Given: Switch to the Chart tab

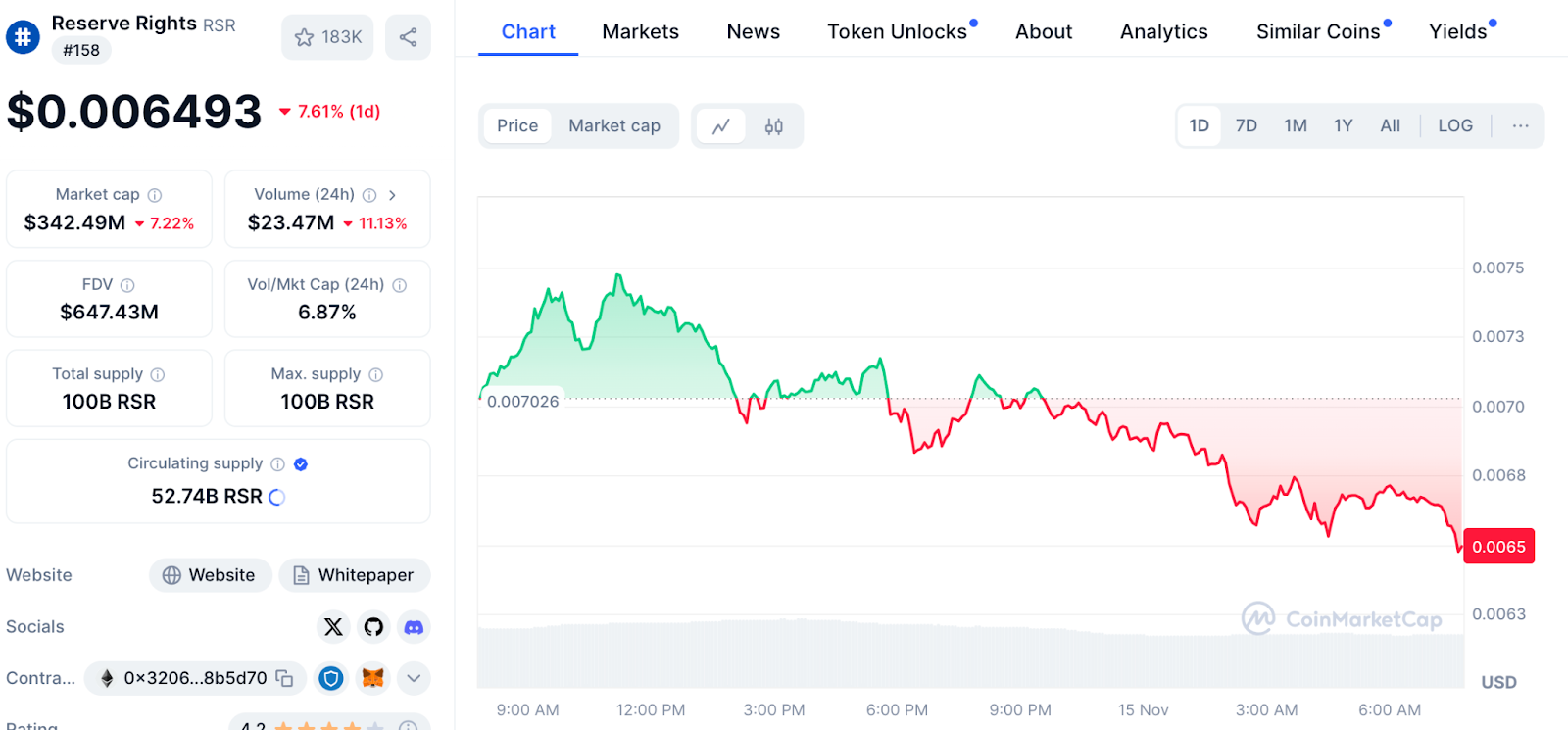Looking at the screenshot, I should point(528,31).
